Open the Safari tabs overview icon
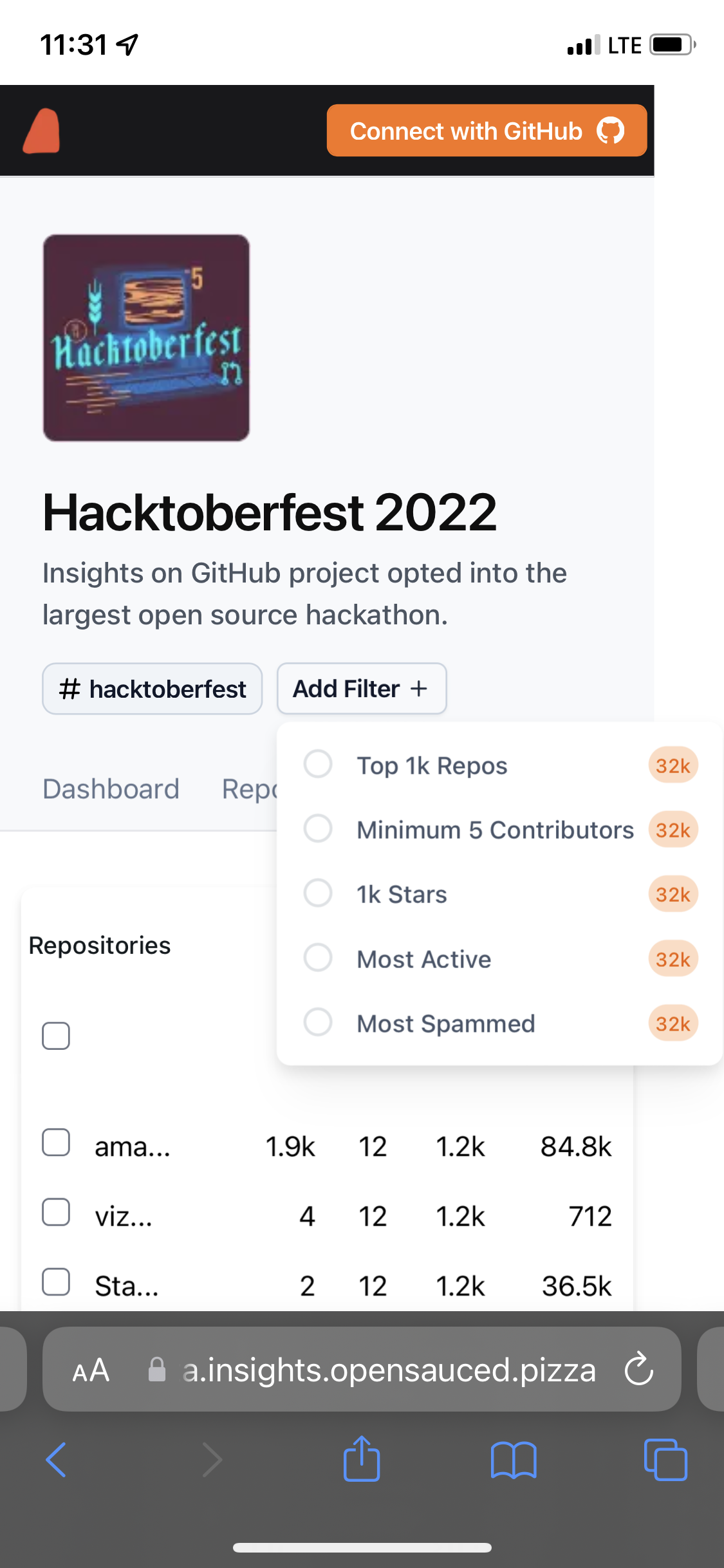The width and height of the screenshot is (724, 1568). [x=666, y=1460]
